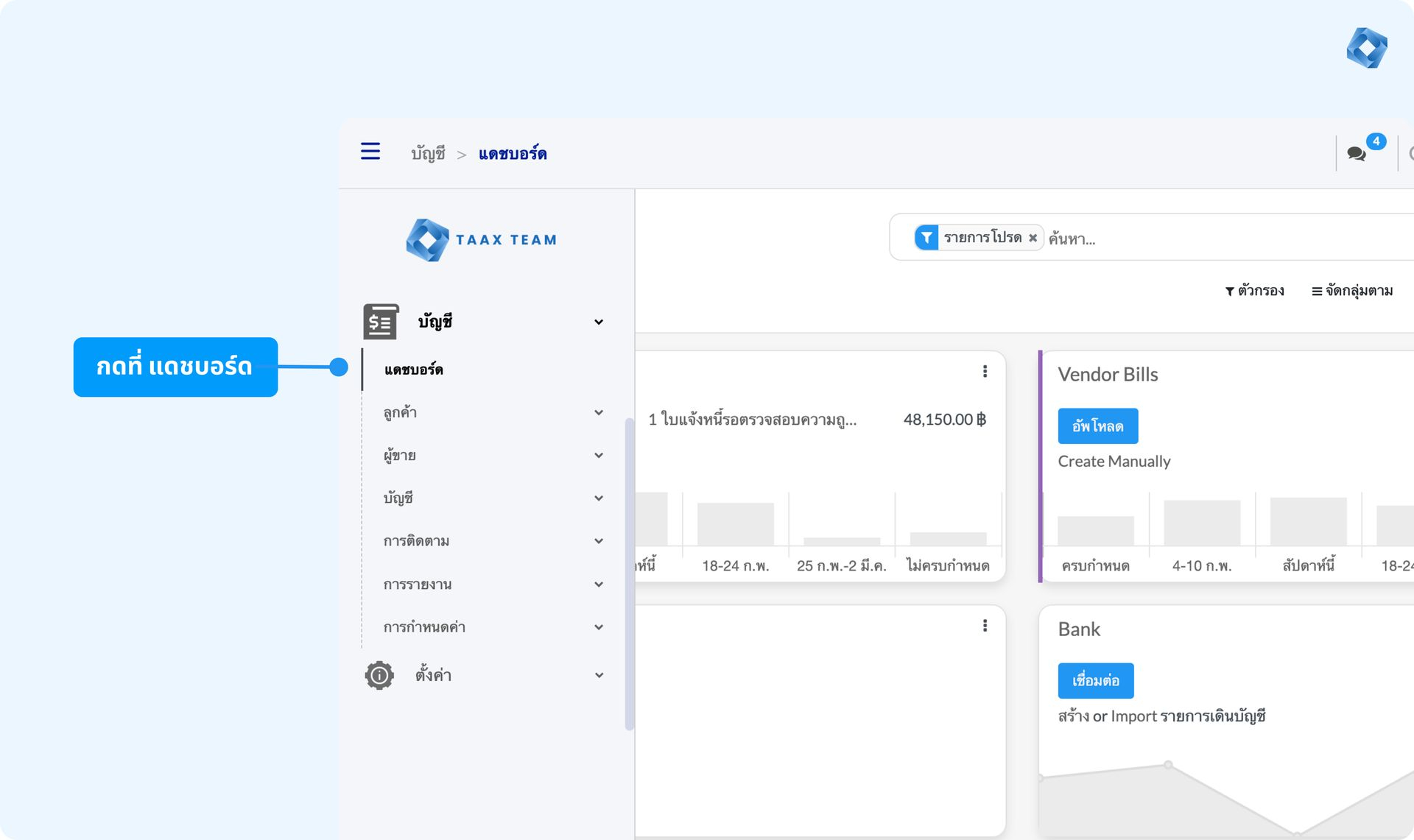Viewport: 1414px width, 840px height.
Task: Click the ตั้งค่า gear icon
Action: click(x=379, y=675)
